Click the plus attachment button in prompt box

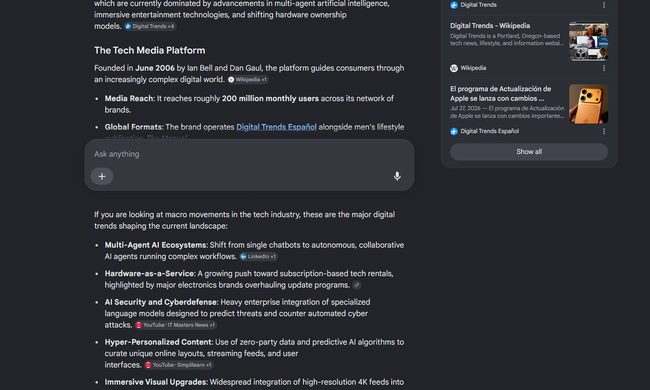[x=102, y=176]
